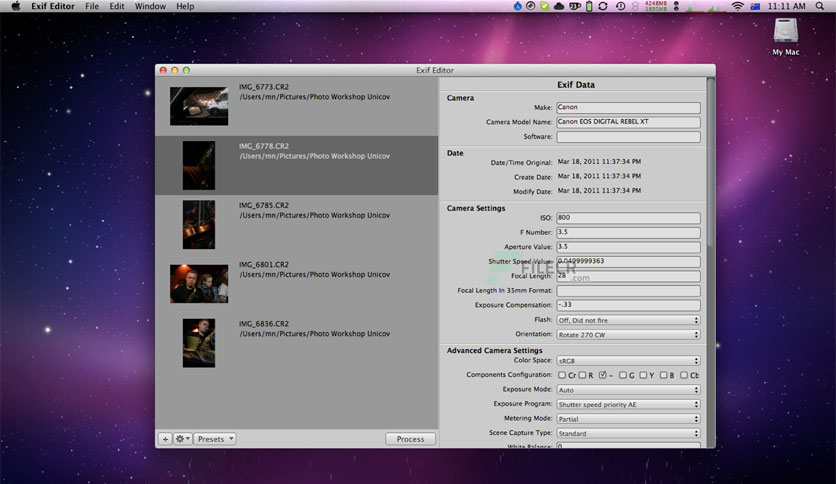The image size is (836, 484).
Task: Uncheck the dash component checkbox
Action: tap(602, 375)
